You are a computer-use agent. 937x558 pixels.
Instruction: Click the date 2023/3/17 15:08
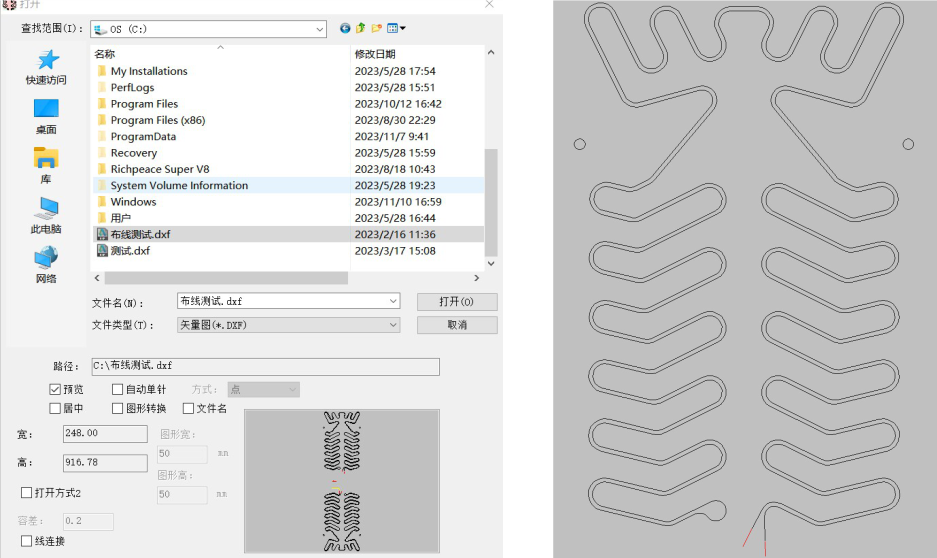[395, 251]
